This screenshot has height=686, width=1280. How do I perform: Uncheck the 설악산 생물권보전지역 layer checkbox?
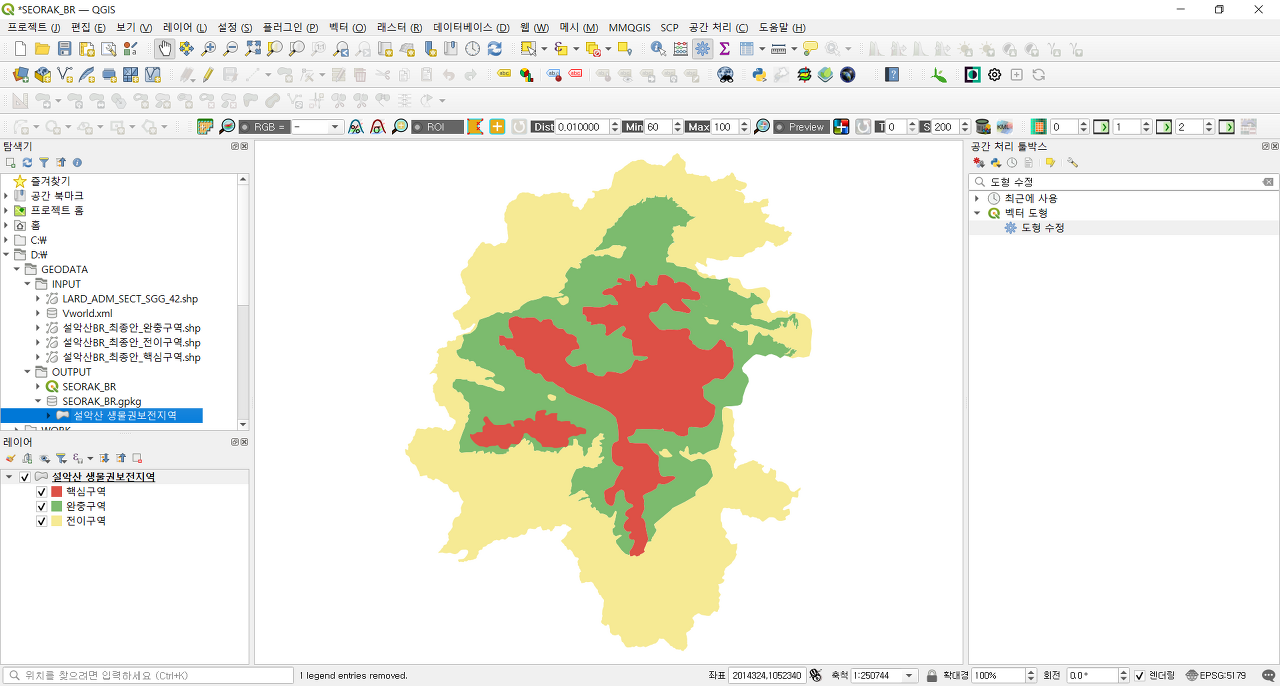point(25,477)
